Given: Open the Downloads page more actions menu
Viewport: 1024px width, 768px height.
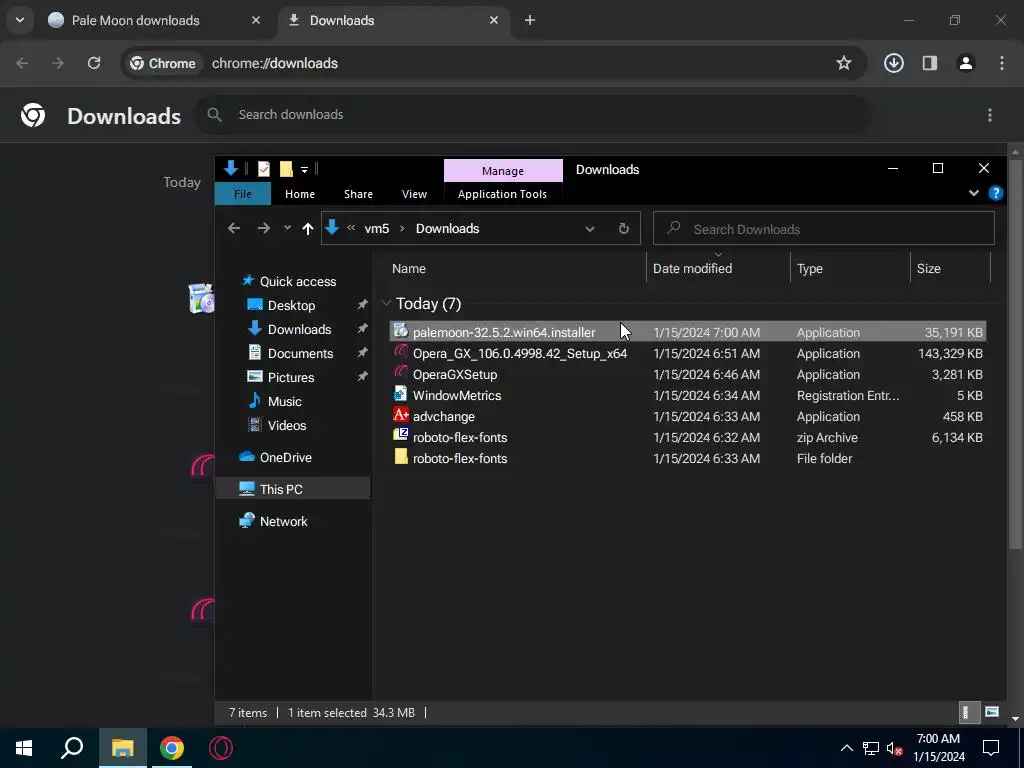Looking at the screenshot, I should 990,115.
